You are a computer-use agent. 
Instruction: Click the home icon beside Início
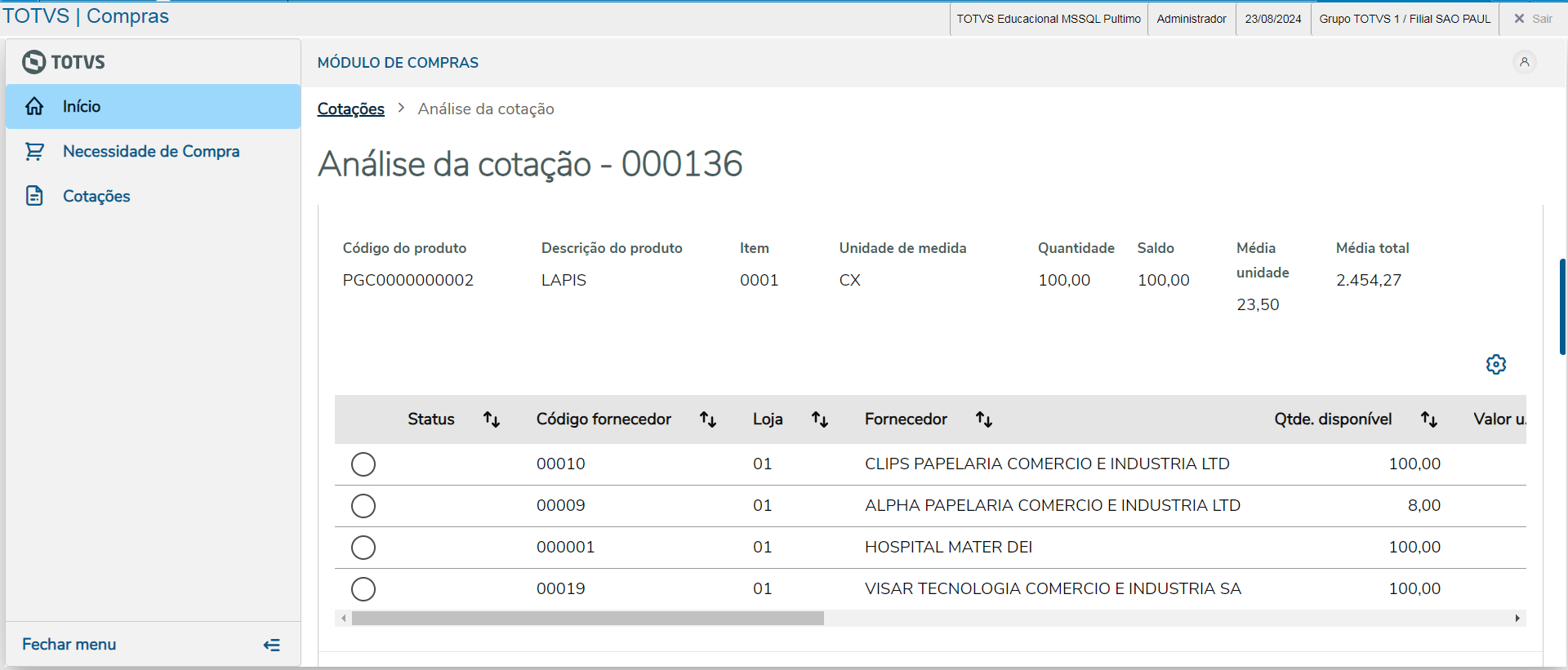click(x=34, y=106)
